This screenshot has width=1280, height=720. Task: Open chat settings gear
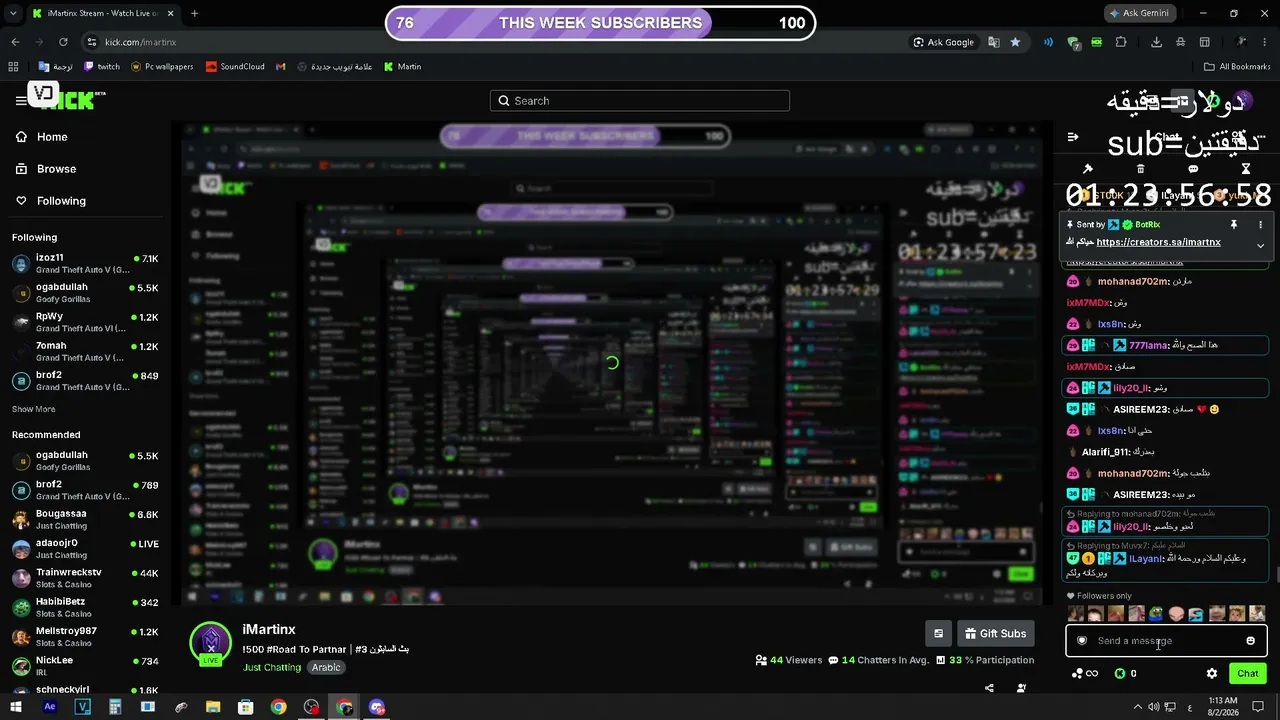1212,674
